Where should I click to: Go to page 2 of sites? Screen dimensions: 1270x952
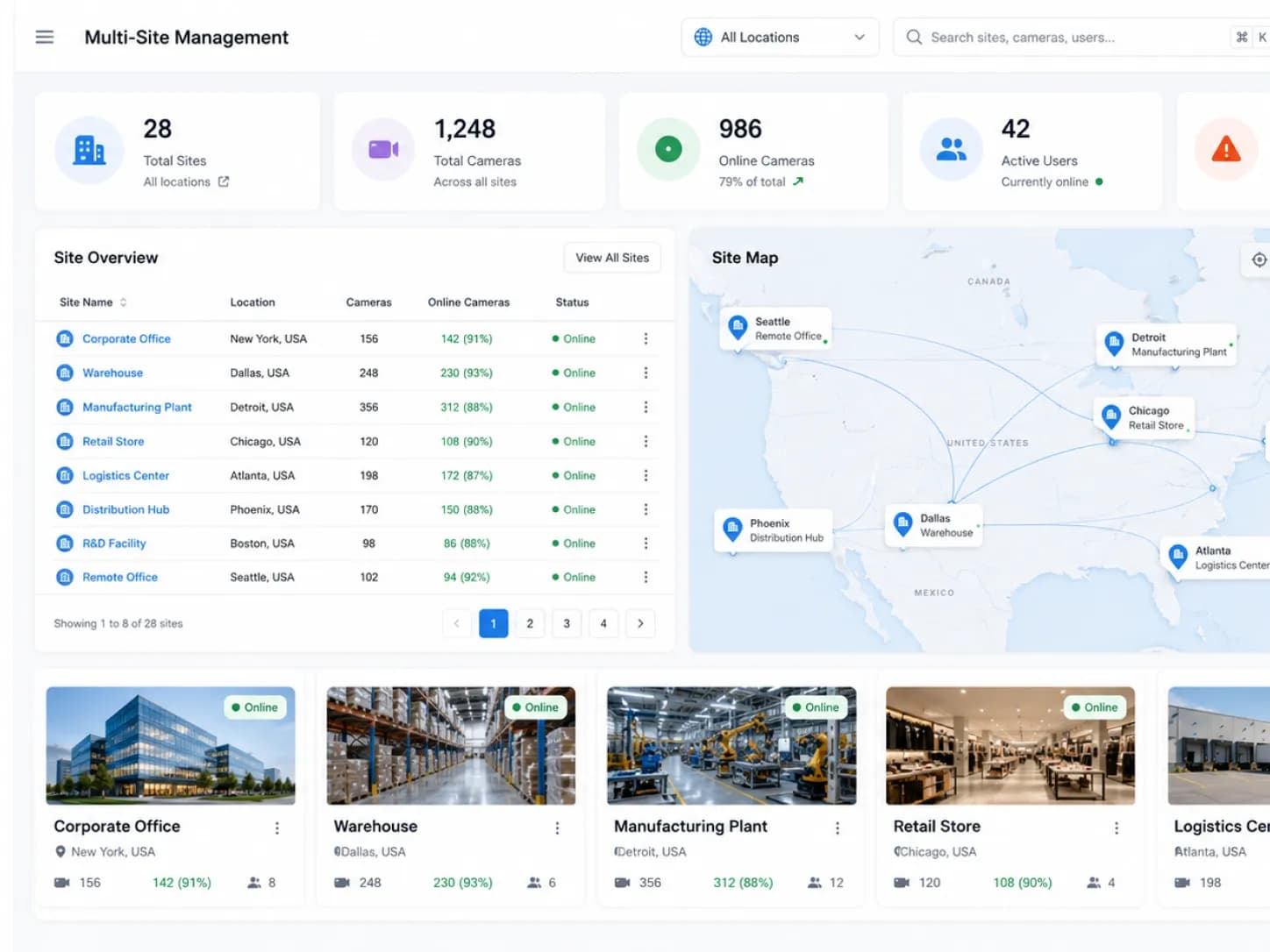click(x=530, y=623)
